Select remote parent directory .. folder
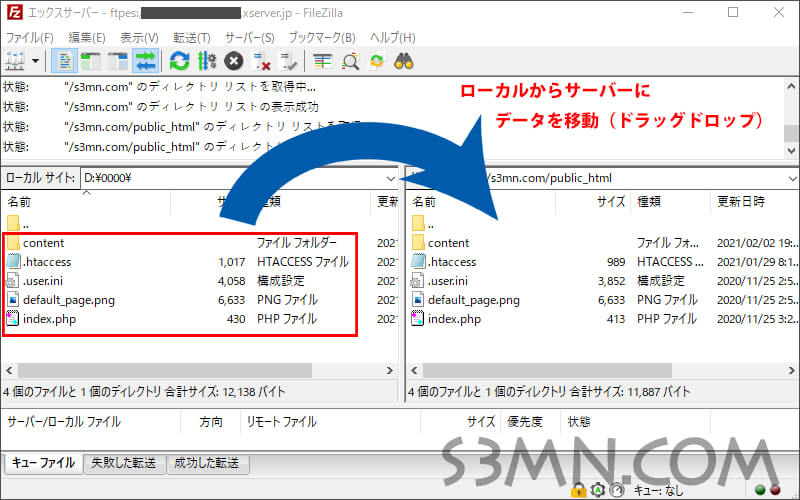The height and width of the screenshot is (500, 800). pos(423,223)
